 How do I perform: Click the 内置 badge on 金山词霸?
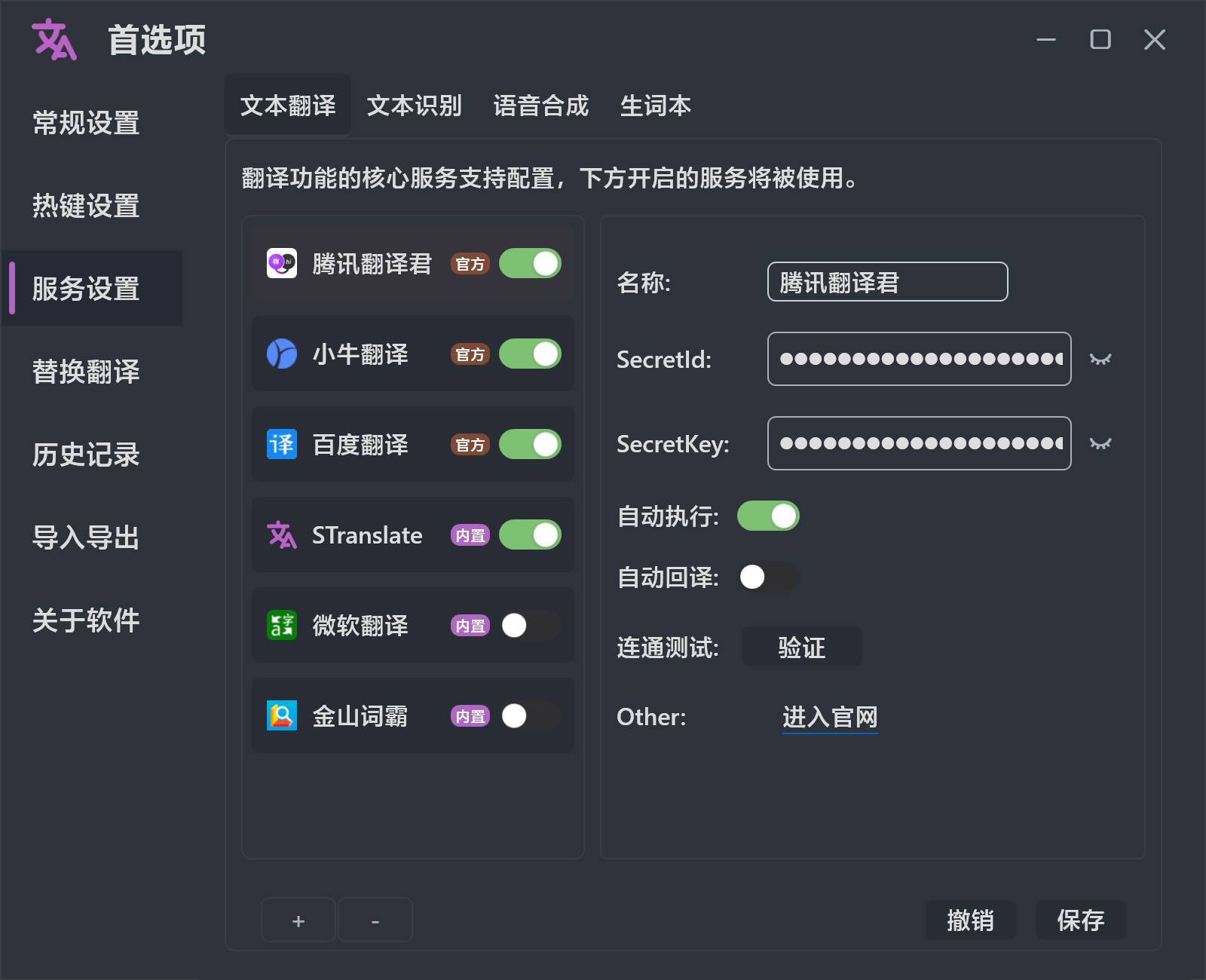point(470,716)
